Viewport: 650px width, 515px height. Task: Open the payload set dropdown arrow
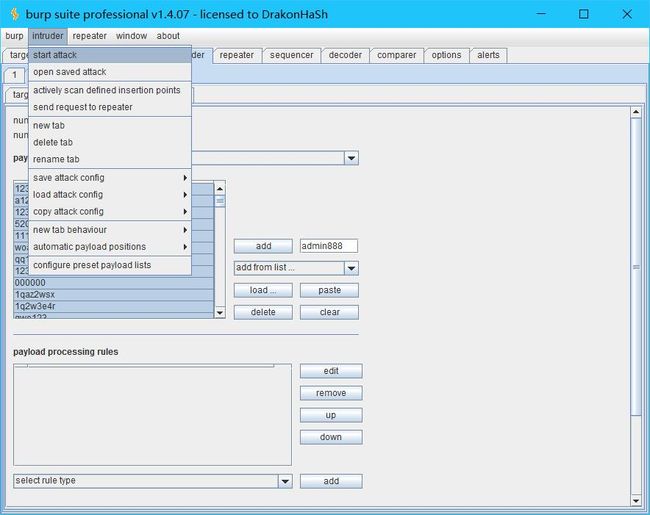(351, 158)
